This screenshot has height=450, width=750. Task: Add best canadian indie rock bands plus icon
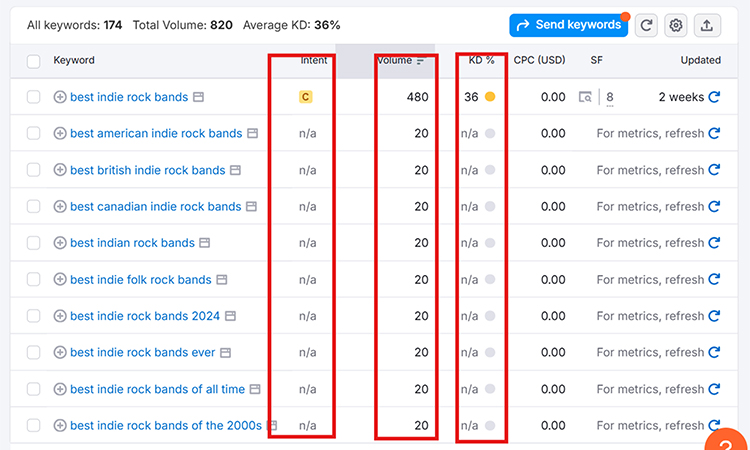point(60,207)
